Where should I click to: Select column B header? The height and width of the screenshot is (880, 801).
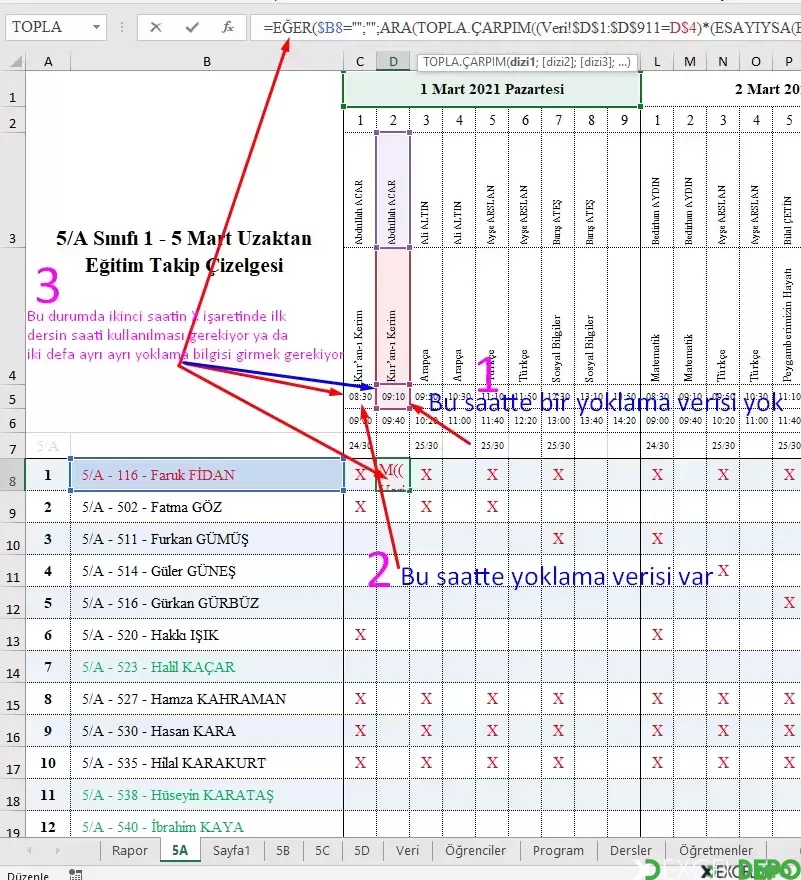(207, 61)
